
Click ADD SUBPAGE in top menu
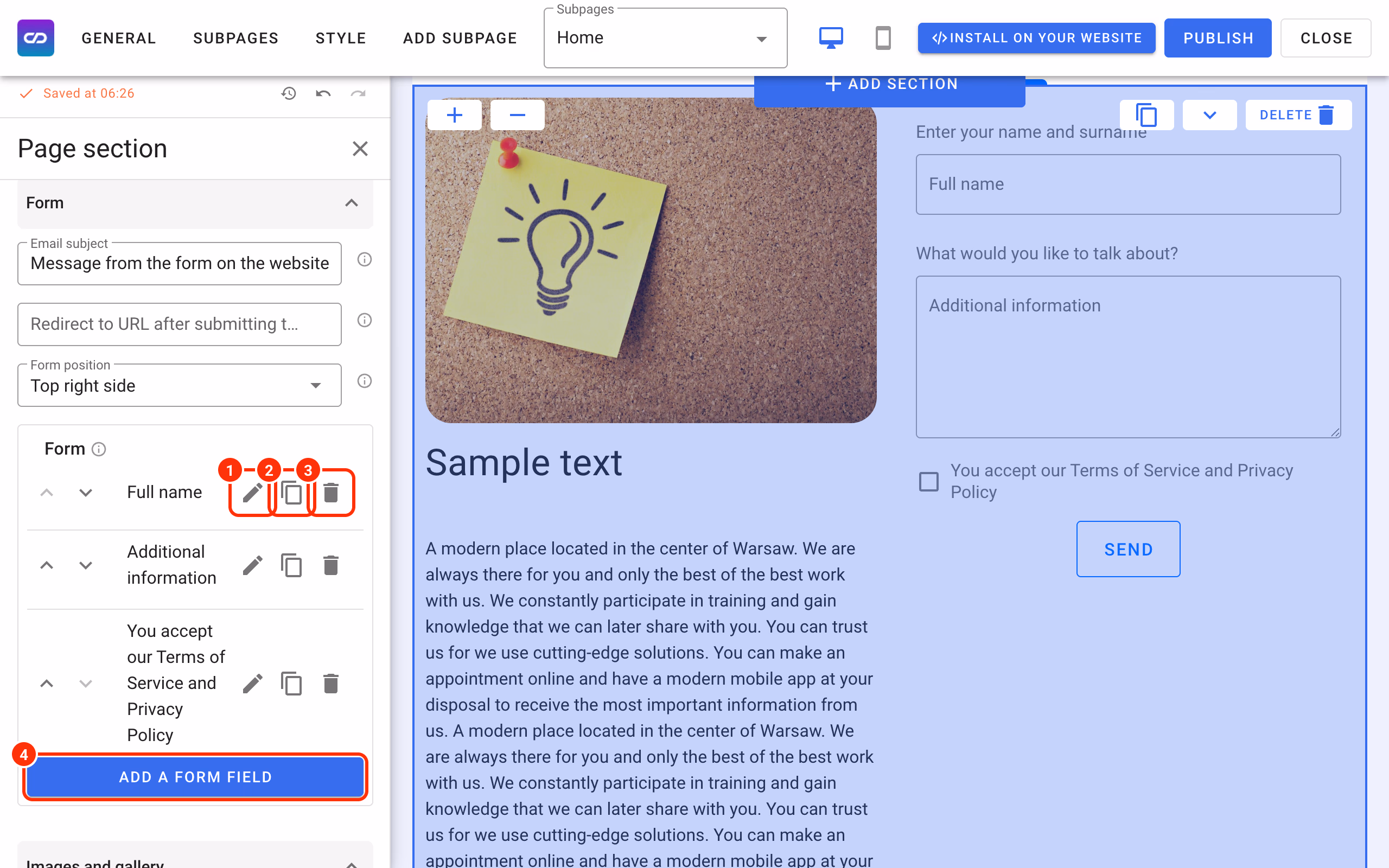pos(460,38)
